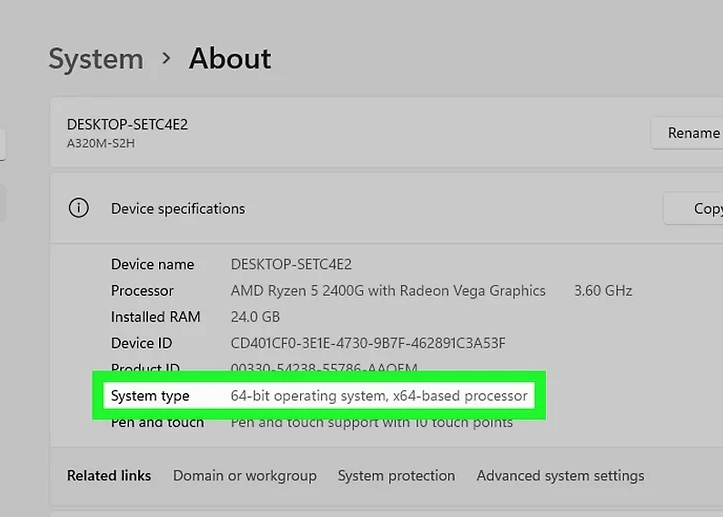The width and height of the screenshot is (723, 517).
Task: Click the highlighted 64-bit System type value
Action: tap(379, 396)
